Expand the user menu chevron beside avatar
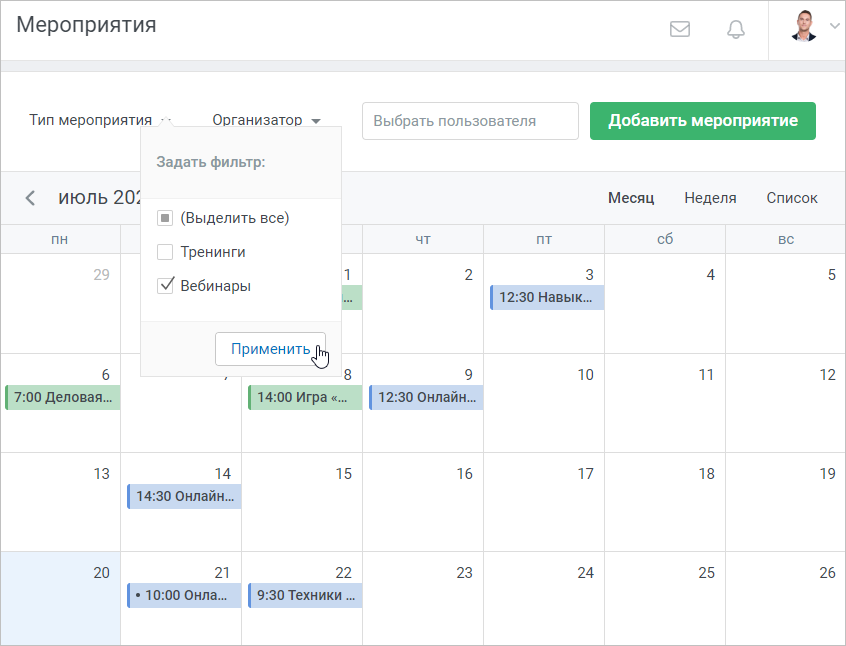The image size is (846, 646). (x=834, y=26)
